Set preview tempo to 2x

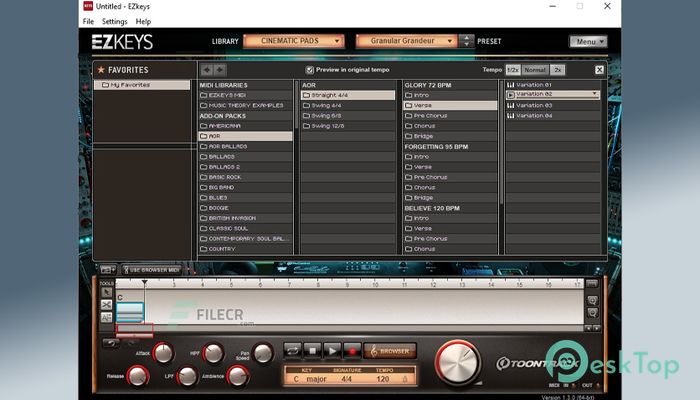(558, 70)
